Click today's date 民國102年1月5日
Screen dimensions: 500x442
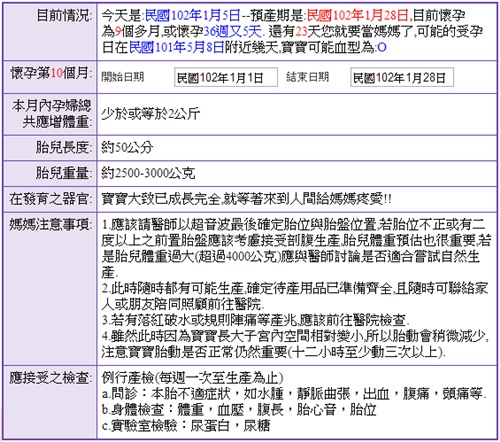pos(193,15)
